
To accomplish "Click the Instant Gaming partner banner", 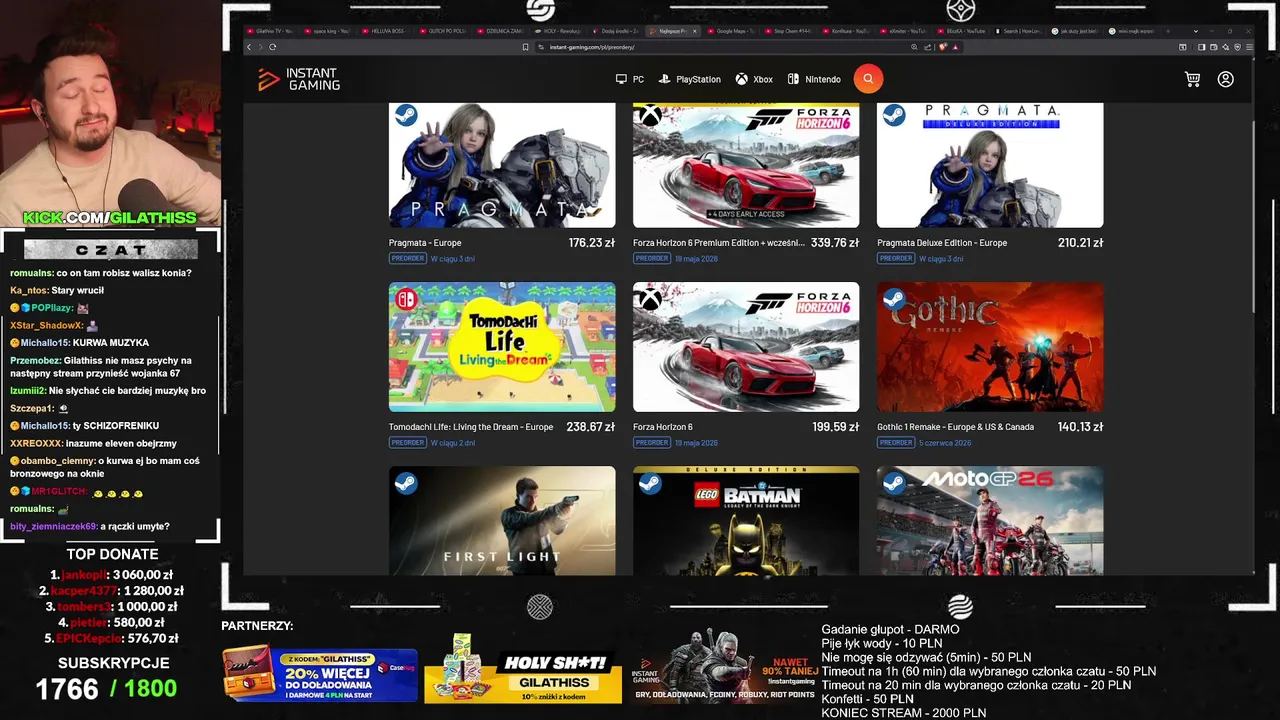I will pyautogui.click(x=725, y=668).
